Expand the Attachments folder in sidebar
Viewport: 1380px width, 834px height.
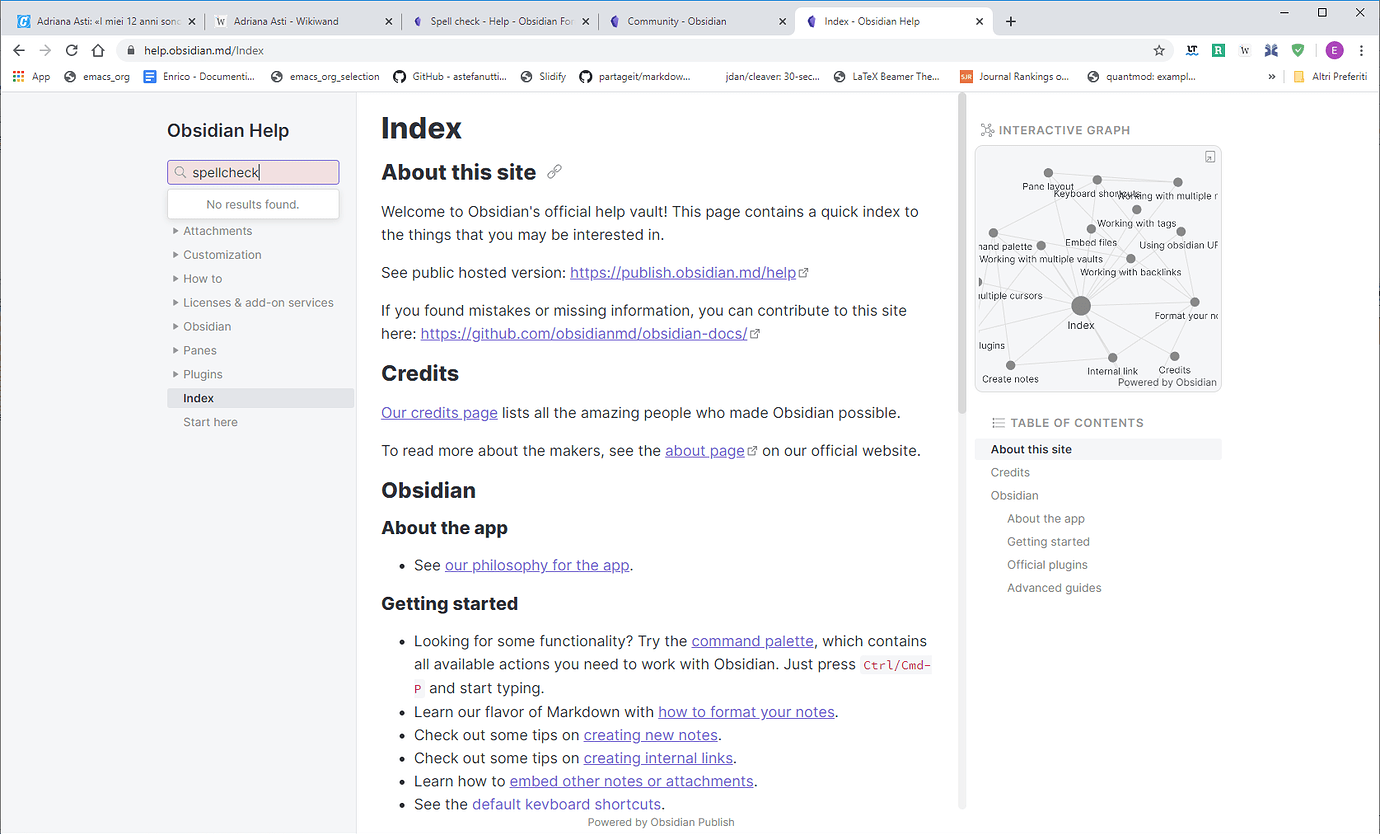tap(217, 231)
